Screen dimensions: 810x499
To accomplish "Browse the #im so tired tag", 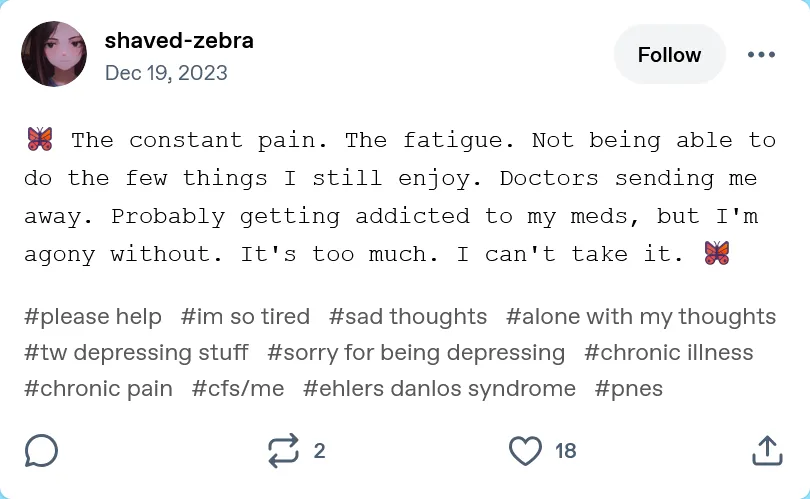I will coord(245,317).
